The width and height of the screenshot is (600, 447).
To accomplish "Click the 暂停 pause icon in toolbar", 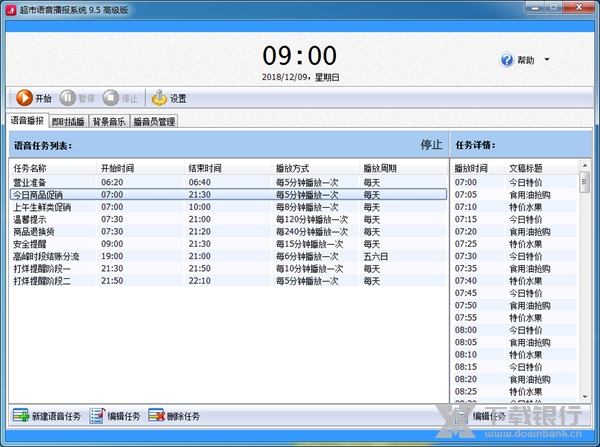I will [68, 98].
